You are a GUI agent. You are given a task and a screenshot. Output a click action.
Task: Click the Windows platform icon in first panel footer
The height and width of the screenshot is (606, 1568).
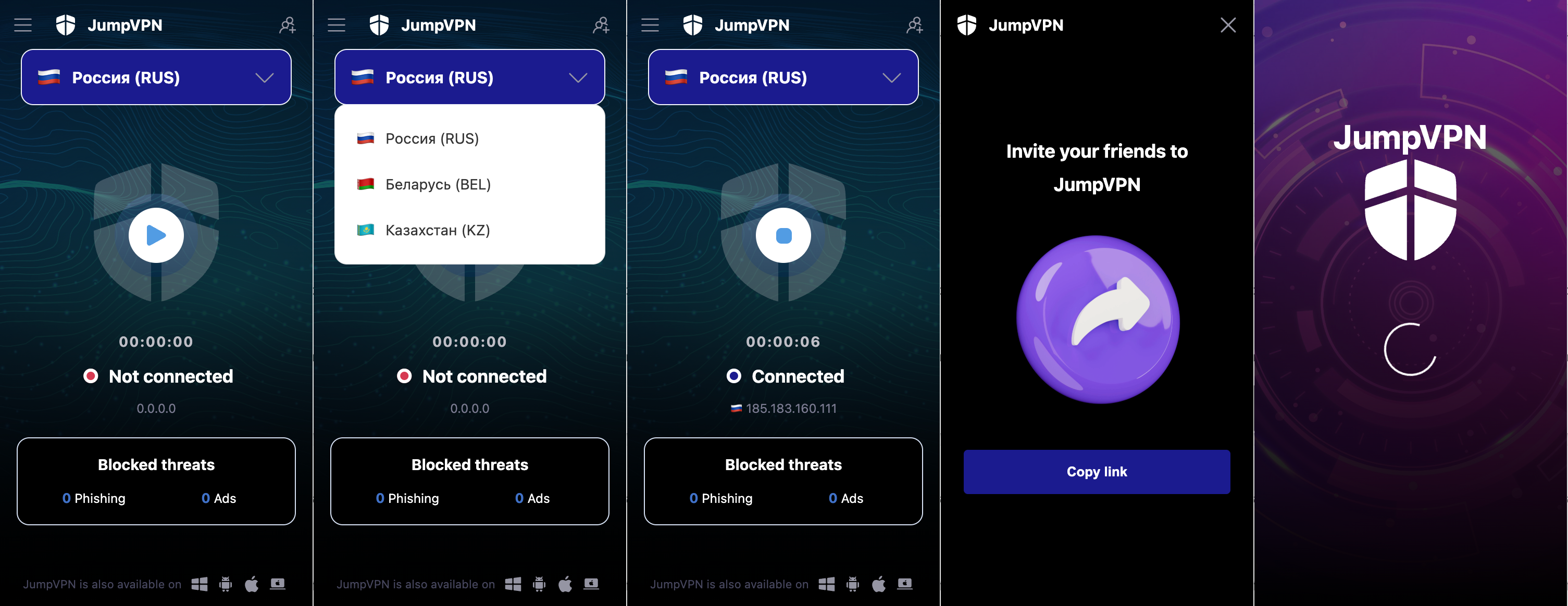coord(199,584)
